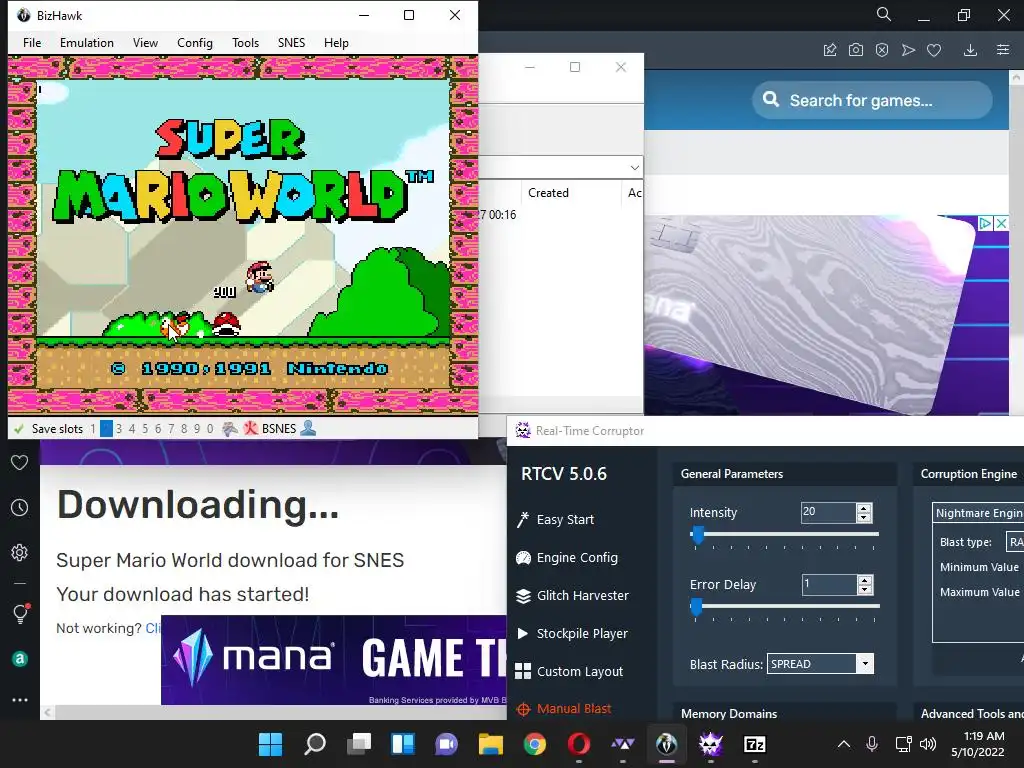The height and width of the screenshot is (768, 1024).
Task: Select save slot 0 in BizHawk
Action: (x=210, y=429)
